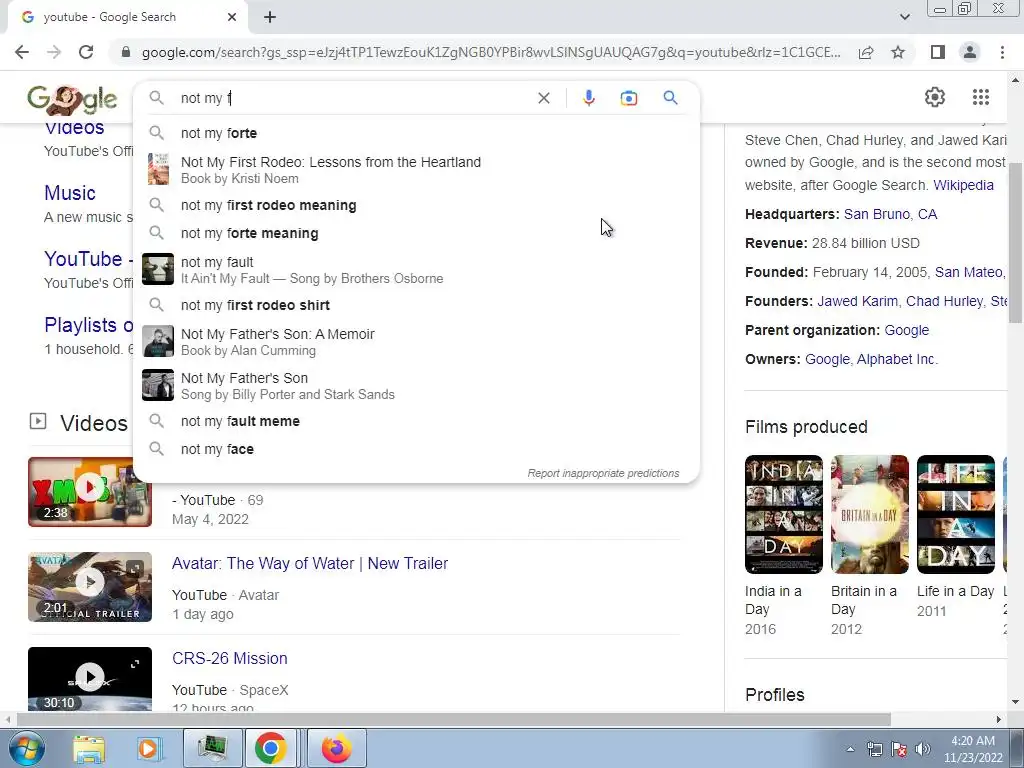Open the Wikipedia link

point(963,185)
